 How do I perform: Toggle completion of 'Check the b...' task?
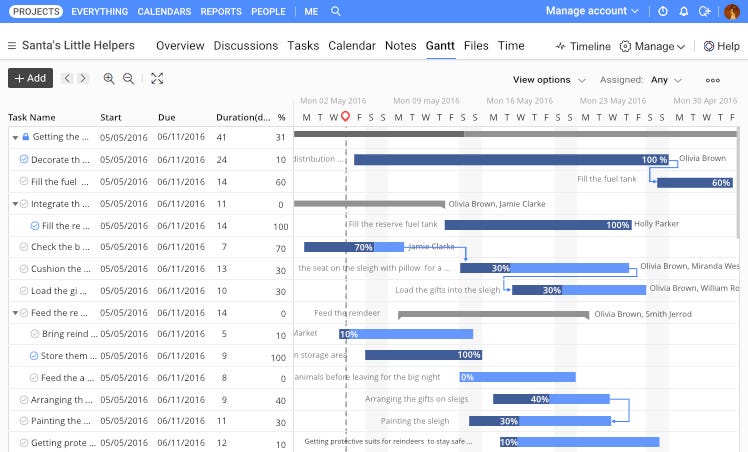(x=23, y=247)
